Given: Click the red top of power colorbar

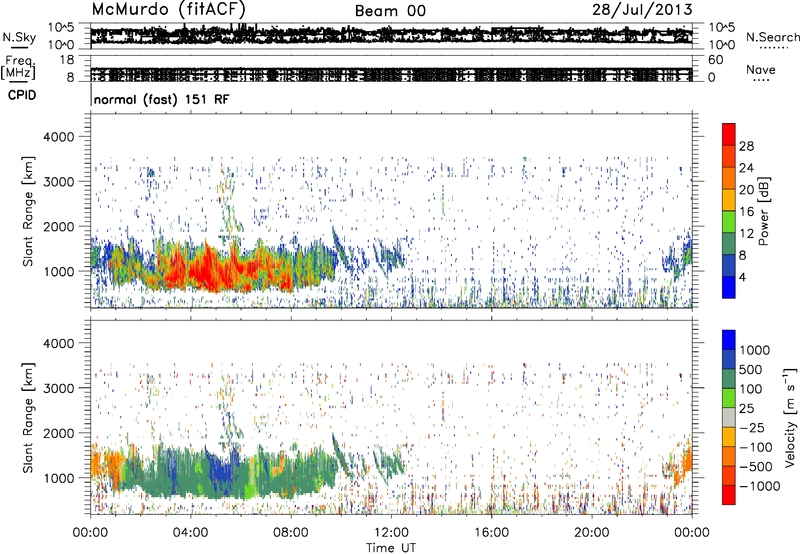Looking at the screenshot, I should click(729, 134).
